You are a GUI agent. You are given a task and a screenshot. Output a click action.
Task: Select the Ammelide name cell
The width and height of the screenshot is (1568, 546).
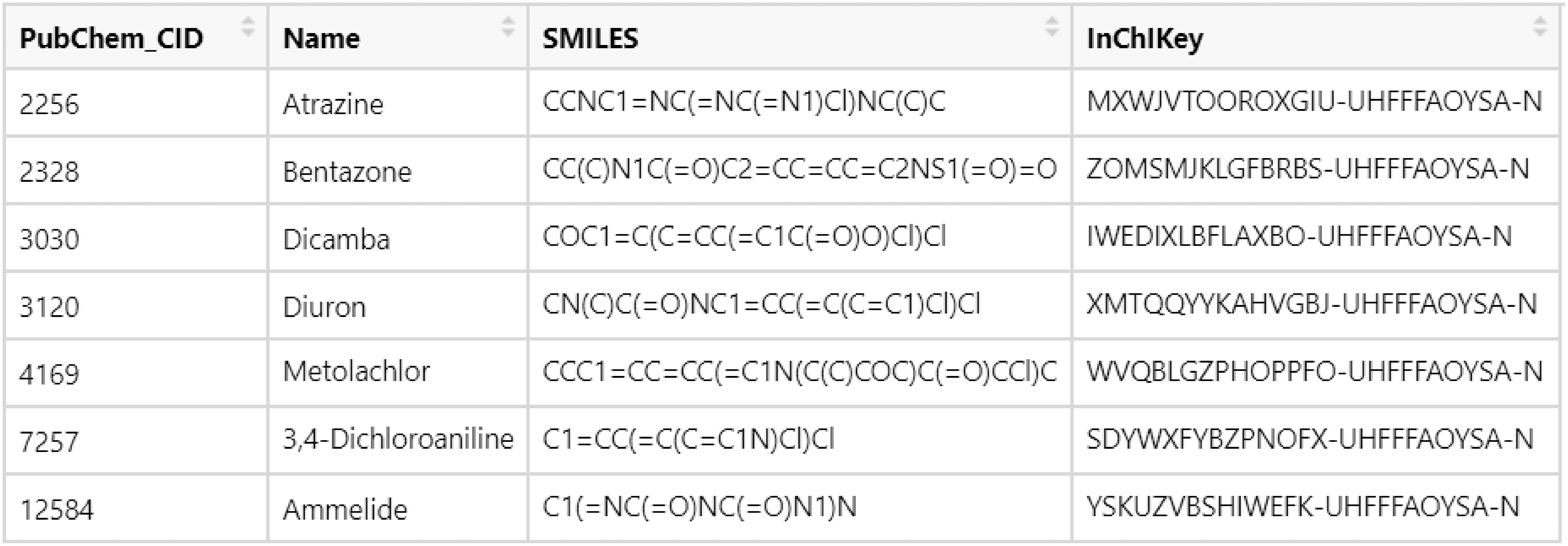pos(345,509)
